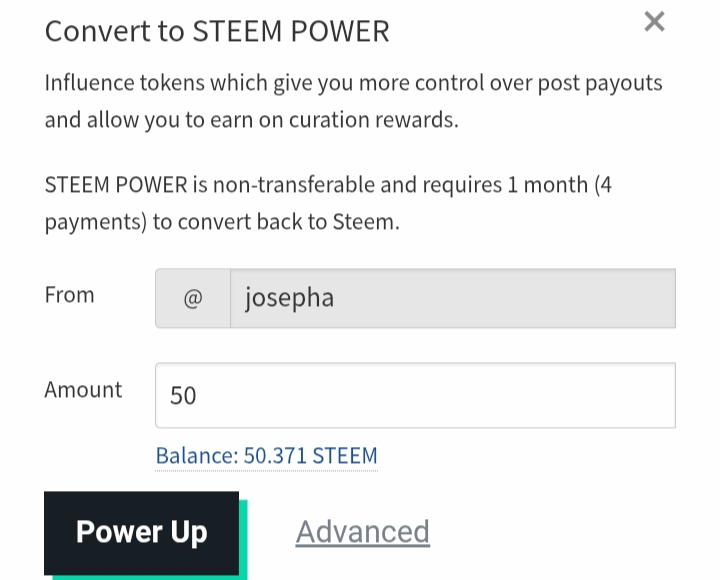Viewport: 720px width, 580px height.
Task: Click the Amount field label
Action: [83, 390]
